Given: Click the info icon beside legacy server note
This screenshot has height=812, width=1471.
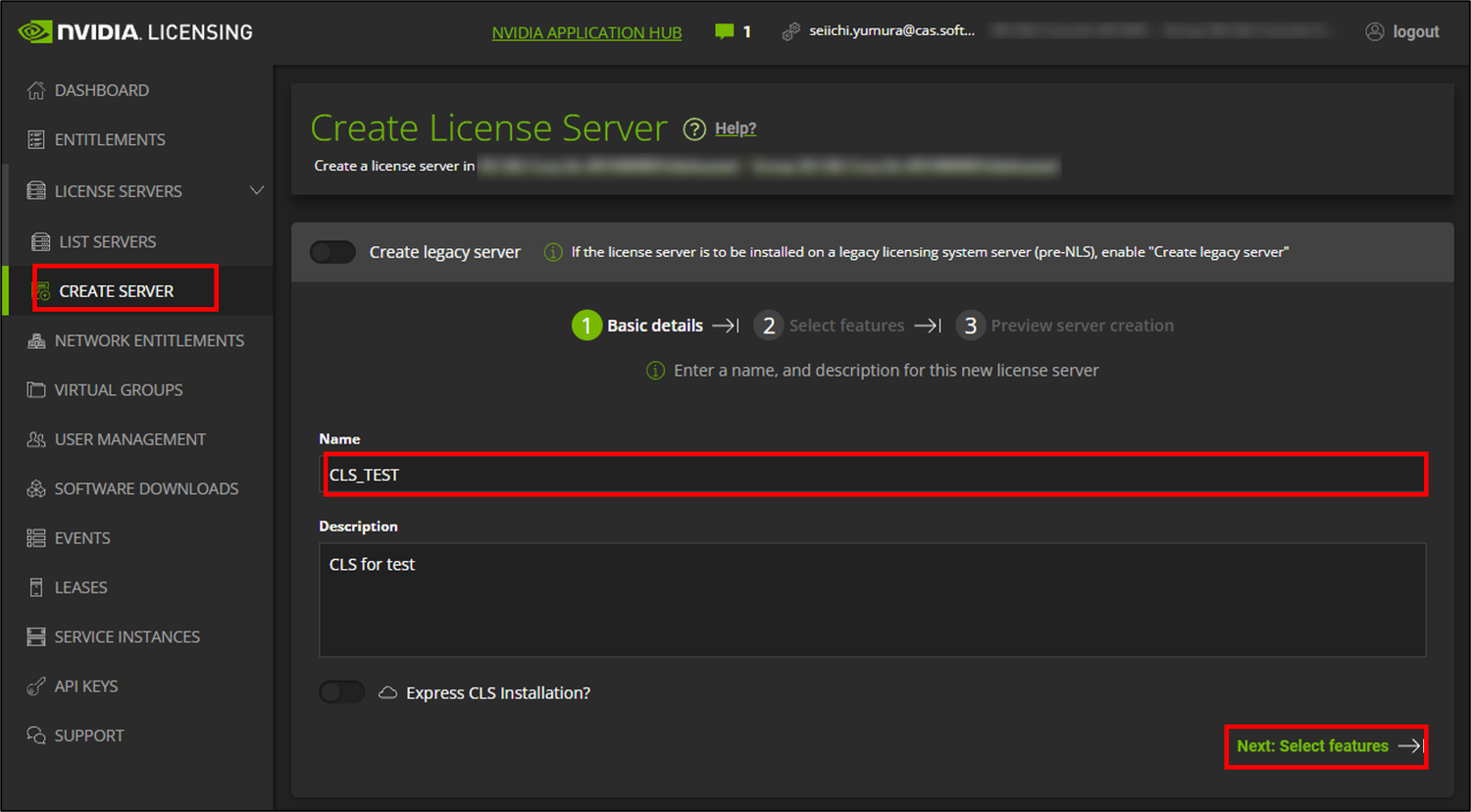Looking at the screenshot, I should click(553, 252).
